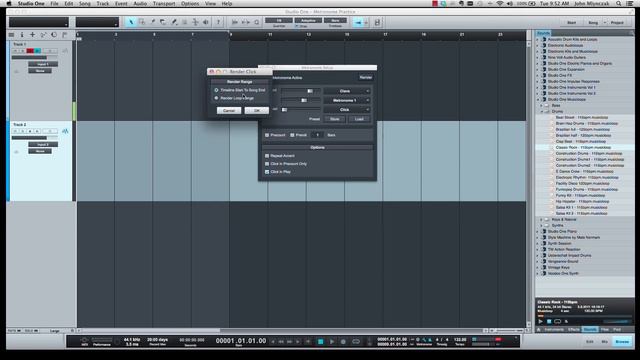Image resolution: width=640 pixels, height=360 pixels.
Task: Play preview in the browser preview player
Action: pos(541,321)
